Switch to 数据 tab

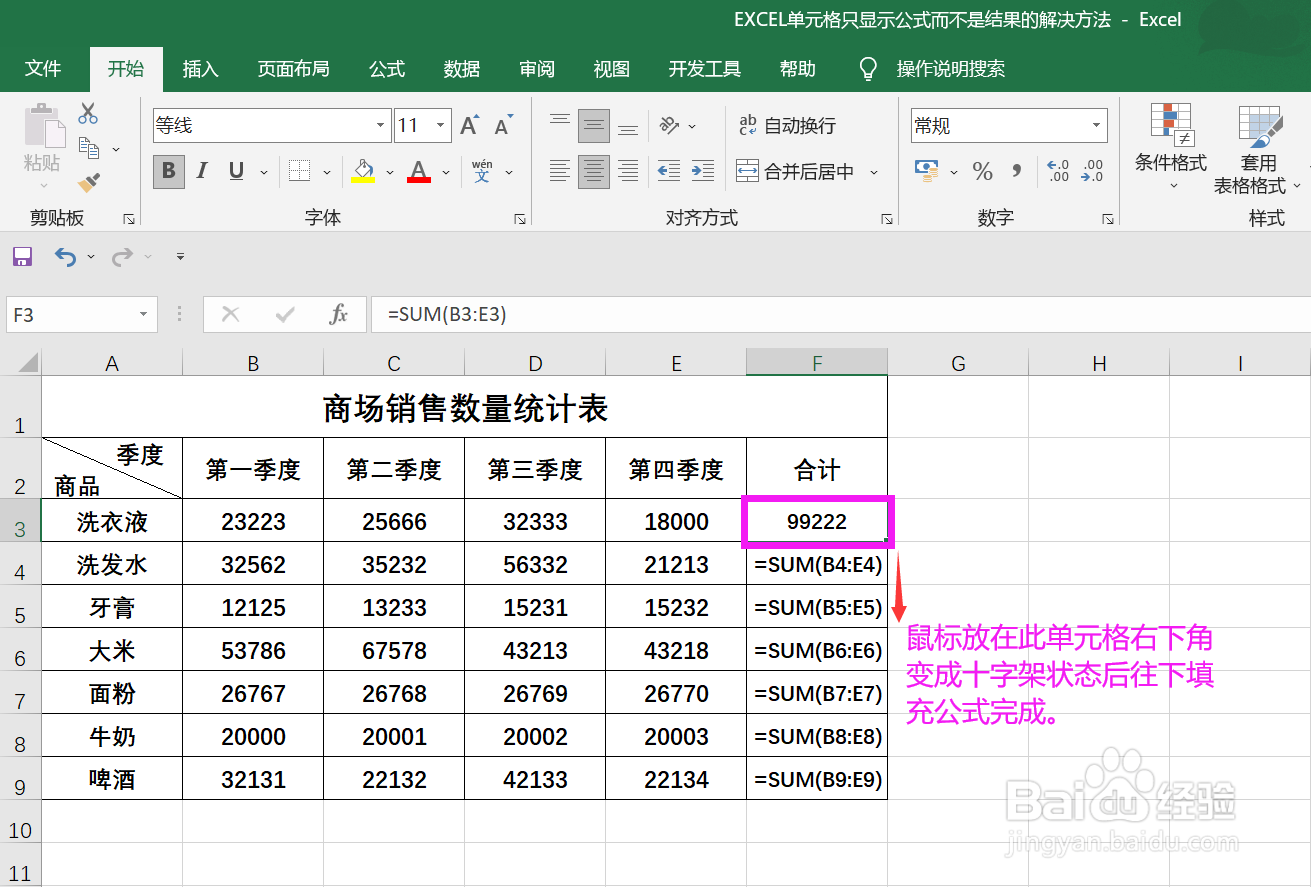click(462, 69)
